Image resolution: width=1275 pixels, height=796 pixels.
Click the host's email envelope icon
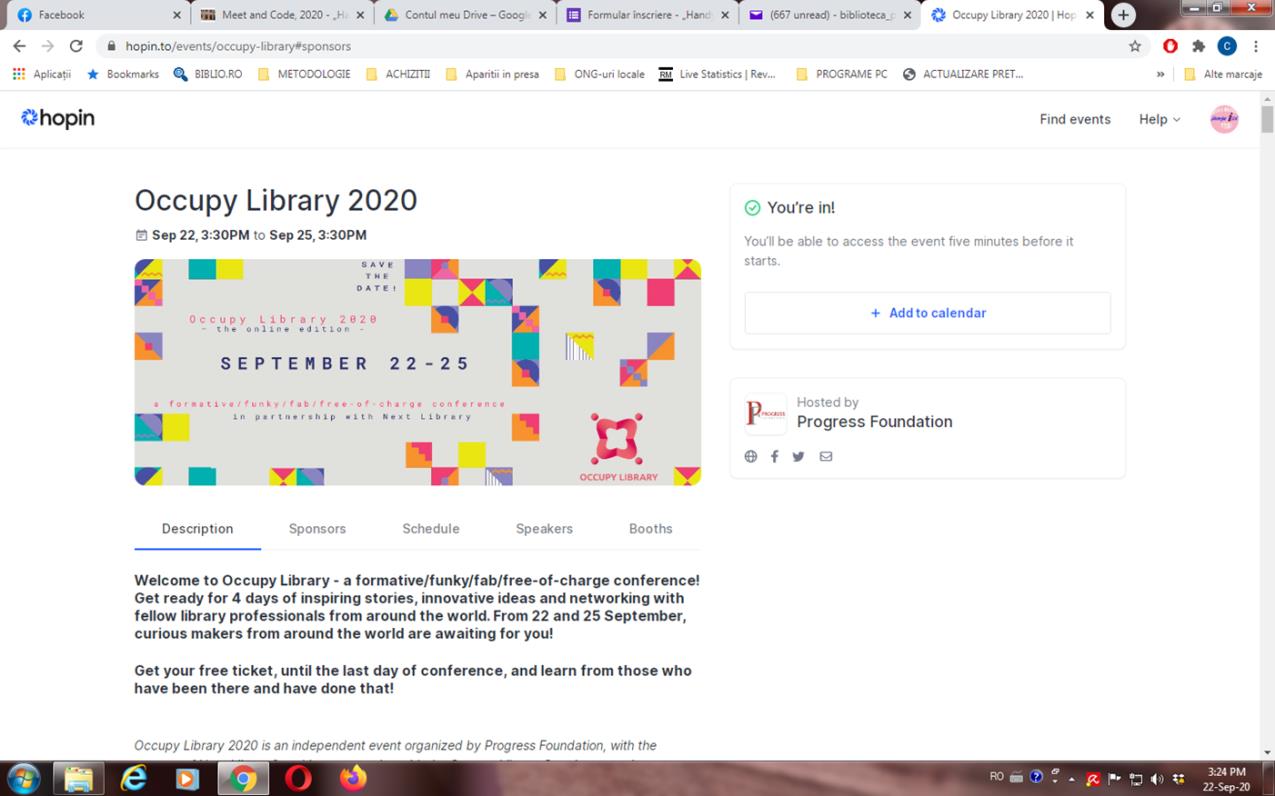pos(825,457)
